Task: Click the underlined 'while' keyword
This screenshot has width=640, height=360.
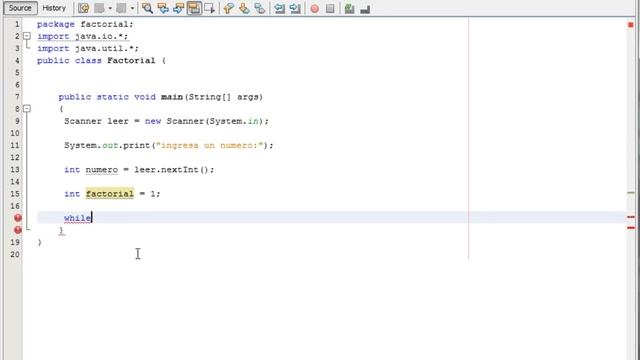Action: [78, 218]
